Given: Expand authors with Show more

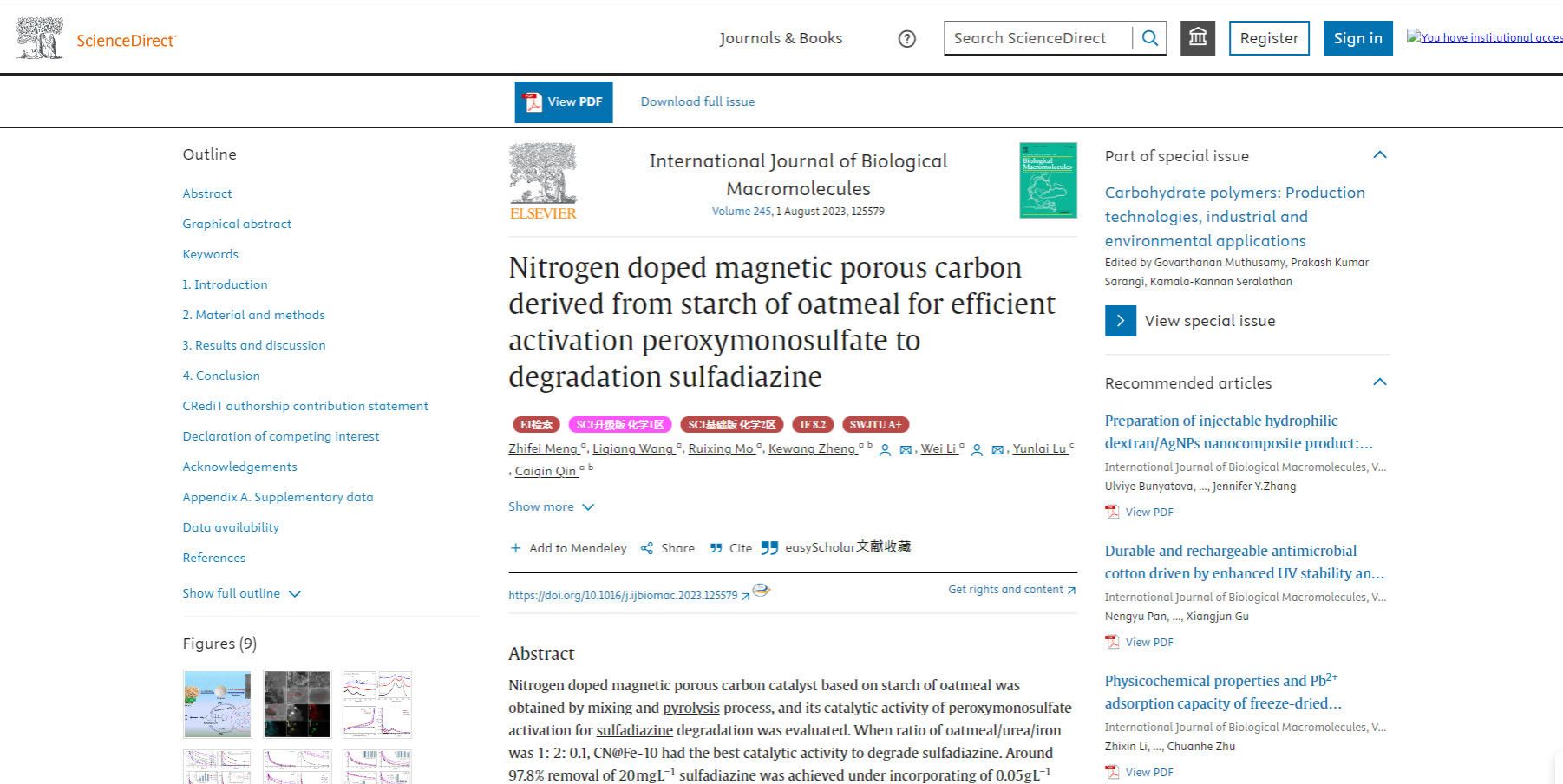Looking at the screenshot, I should (551, 506).
